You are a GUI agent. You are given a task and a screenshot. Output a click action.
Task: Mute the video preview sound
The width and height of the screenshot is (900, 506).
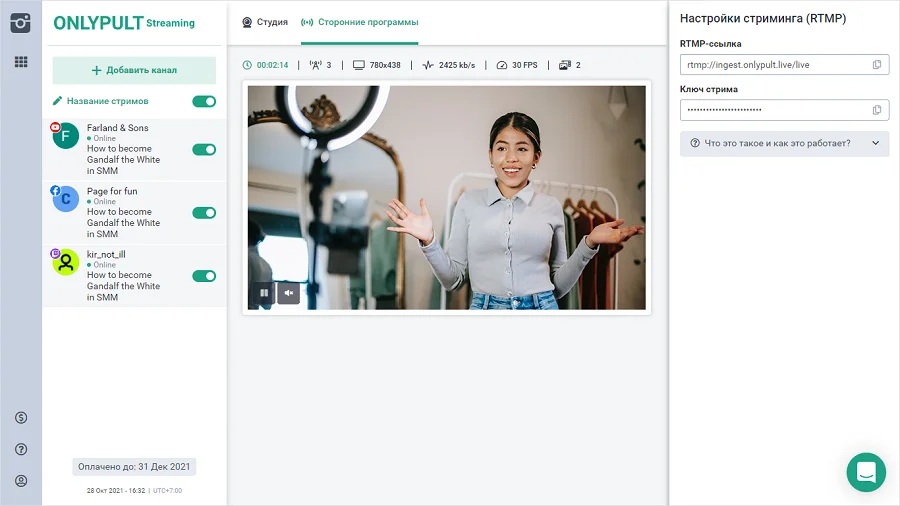click(x=288, y=293)
